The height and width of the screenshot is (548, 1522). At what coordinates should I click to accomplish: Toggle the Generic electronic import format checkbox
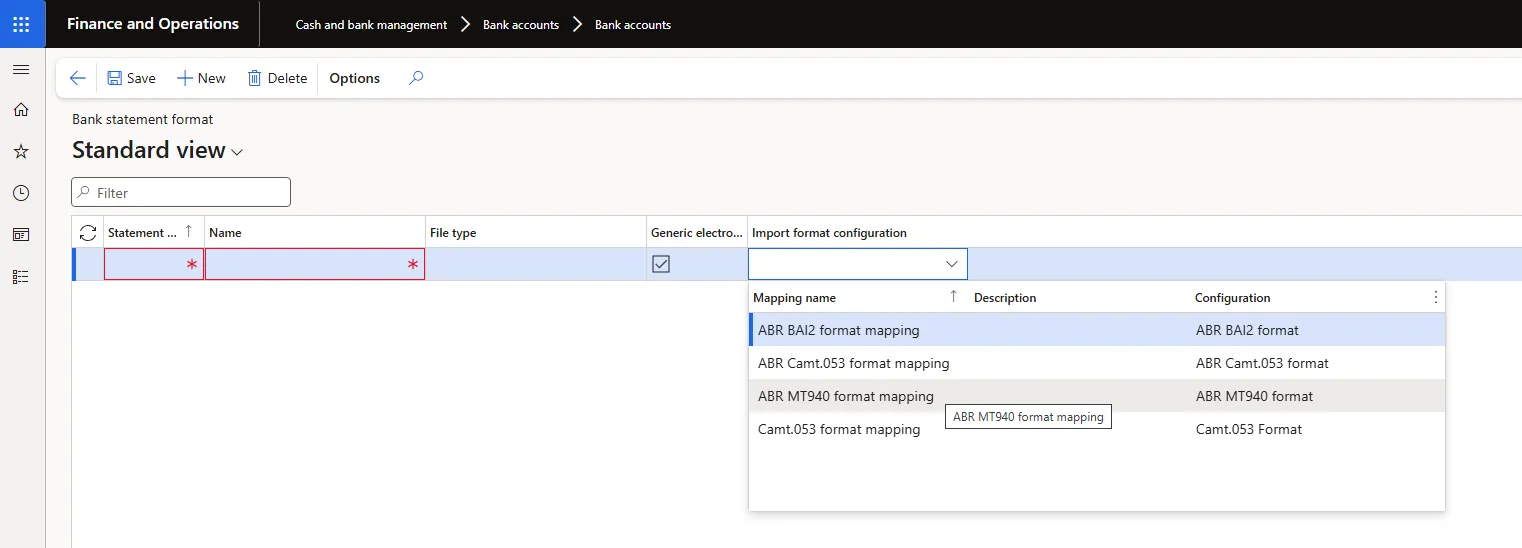tap(661, 264)
